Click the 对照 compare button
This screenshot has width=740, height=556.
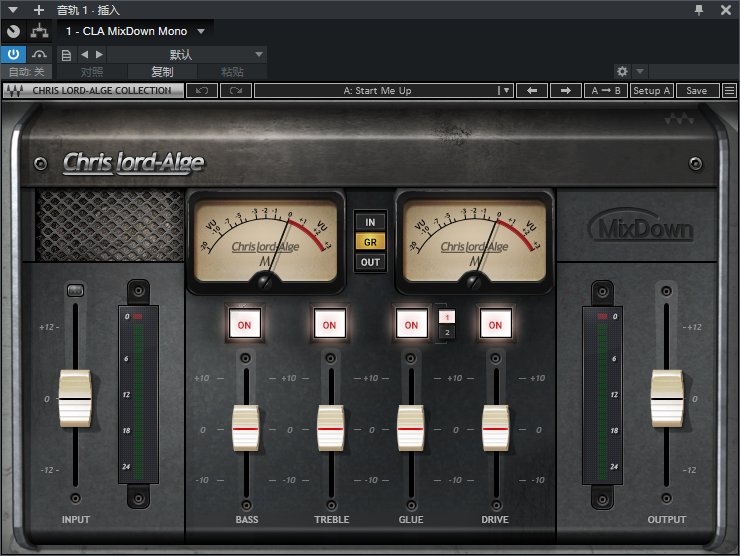[x=92, y=72]
